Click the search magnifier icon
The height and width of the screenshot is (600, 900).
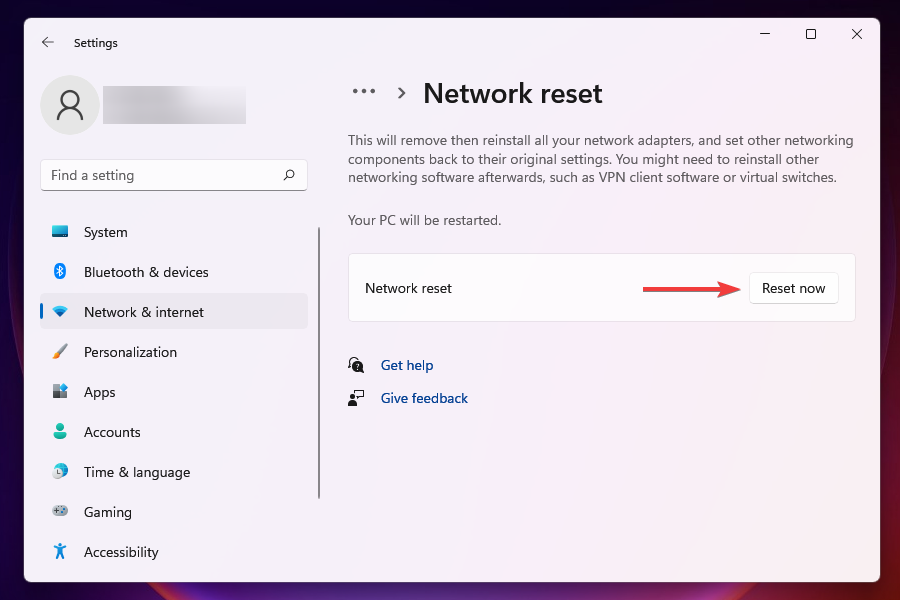(289, 175)
